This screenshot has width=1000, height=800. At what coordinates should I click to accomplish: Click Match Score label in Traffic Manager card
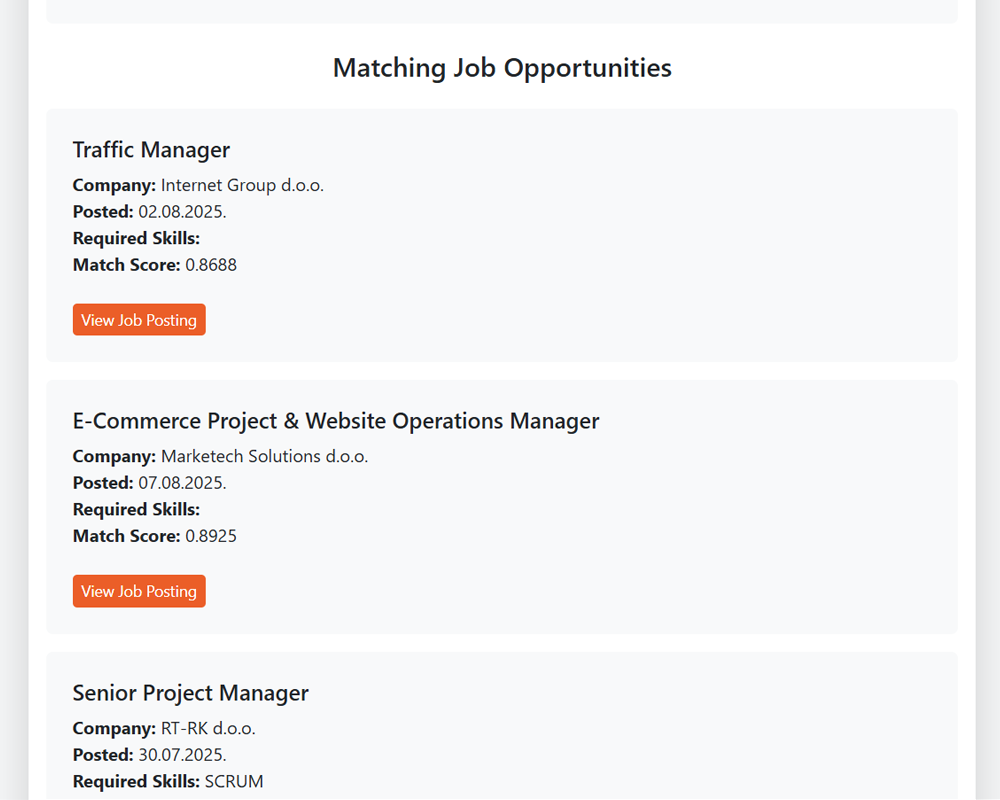pyautogui.click(x=126, y=265)
